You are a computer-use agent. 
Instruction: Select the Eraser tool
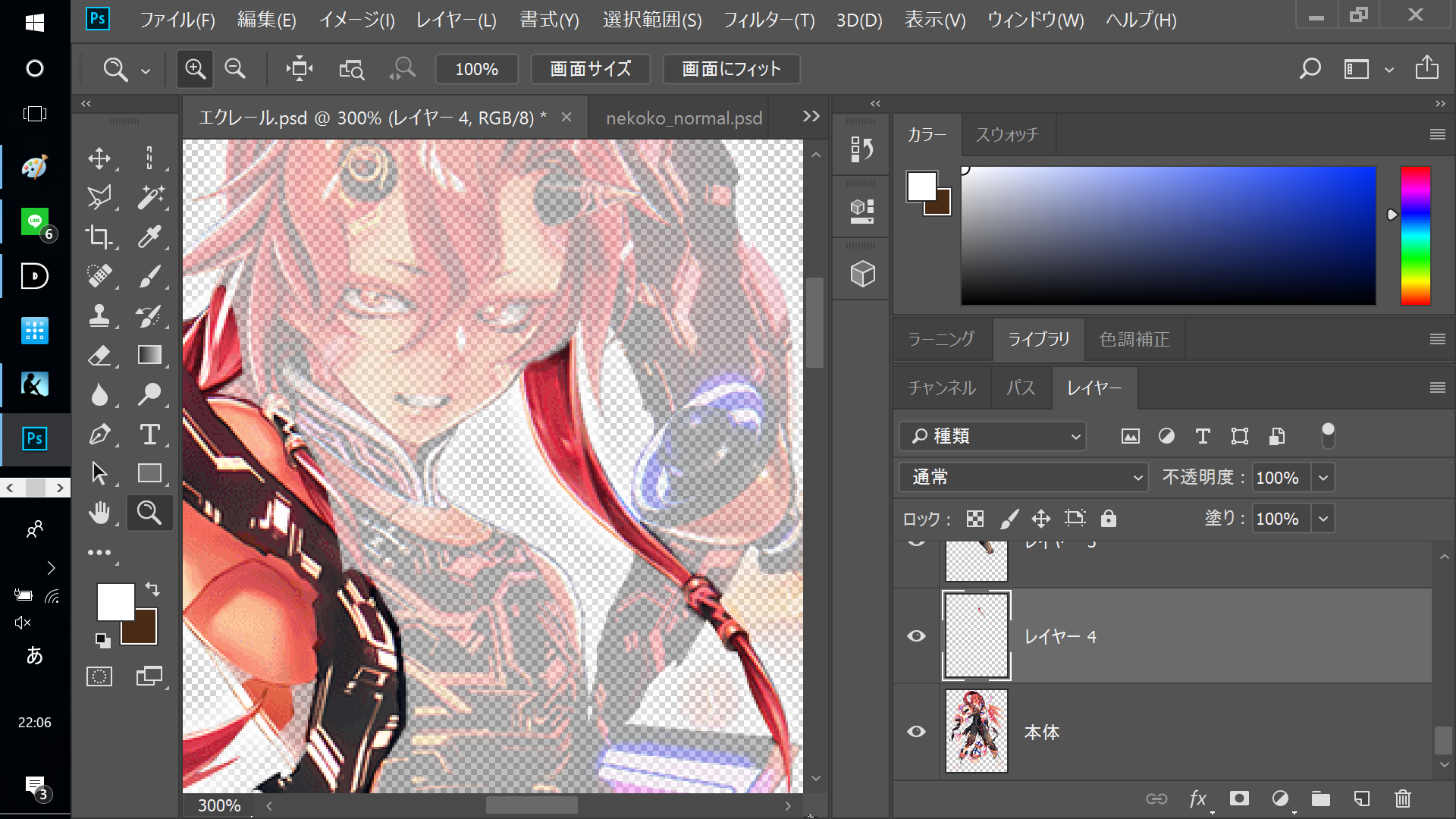99,355
